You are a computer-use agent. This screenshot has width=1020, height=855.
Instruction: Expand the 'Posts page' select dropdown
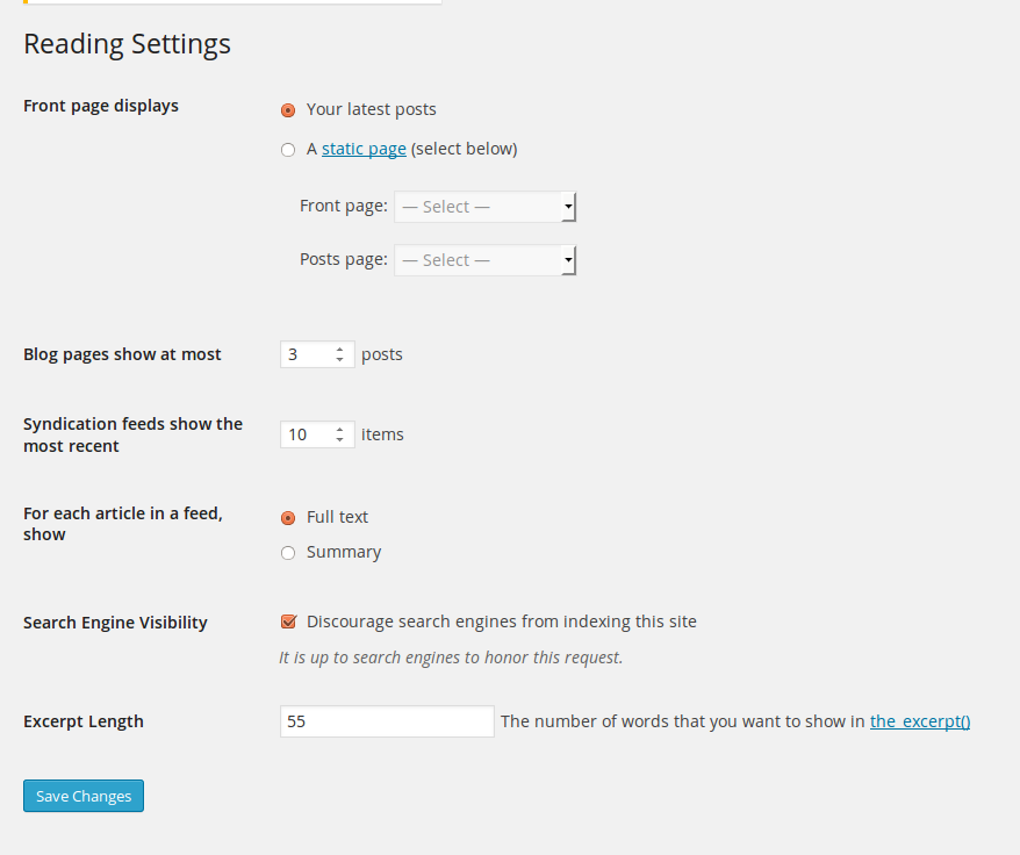(x=485, y=260)
